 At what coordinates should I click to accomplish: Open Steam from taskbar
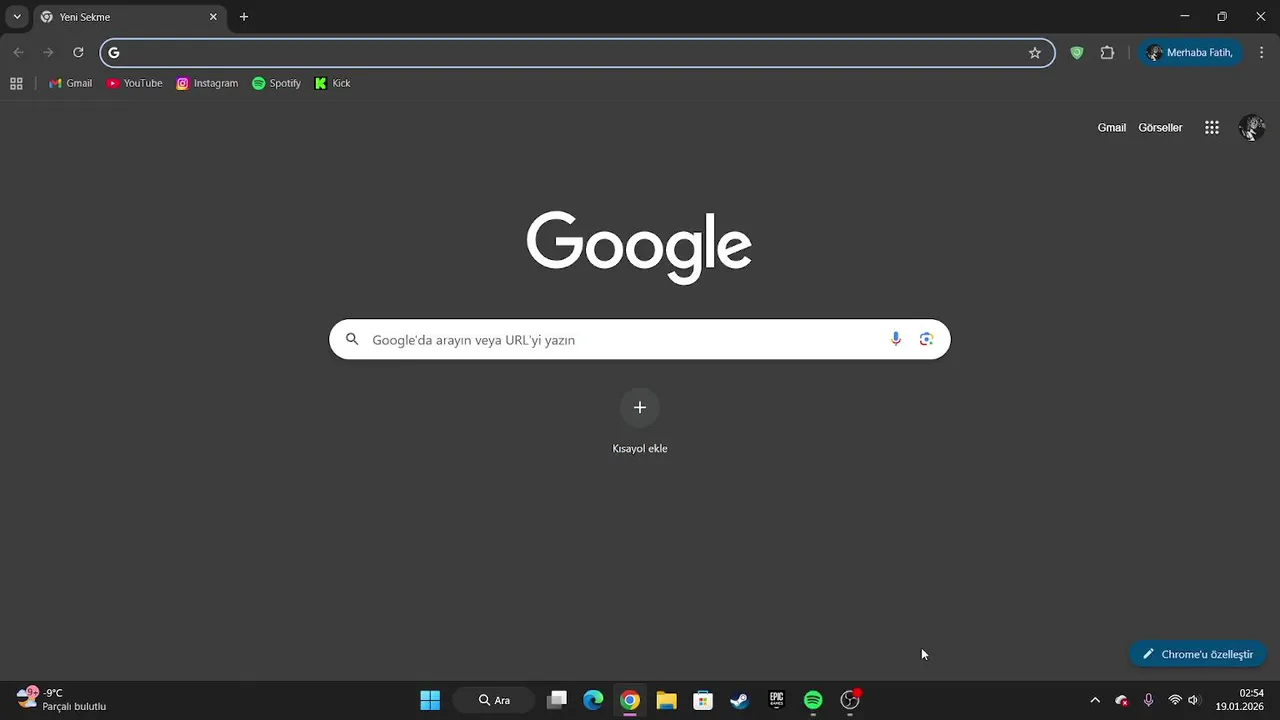[x=739, y=700]
